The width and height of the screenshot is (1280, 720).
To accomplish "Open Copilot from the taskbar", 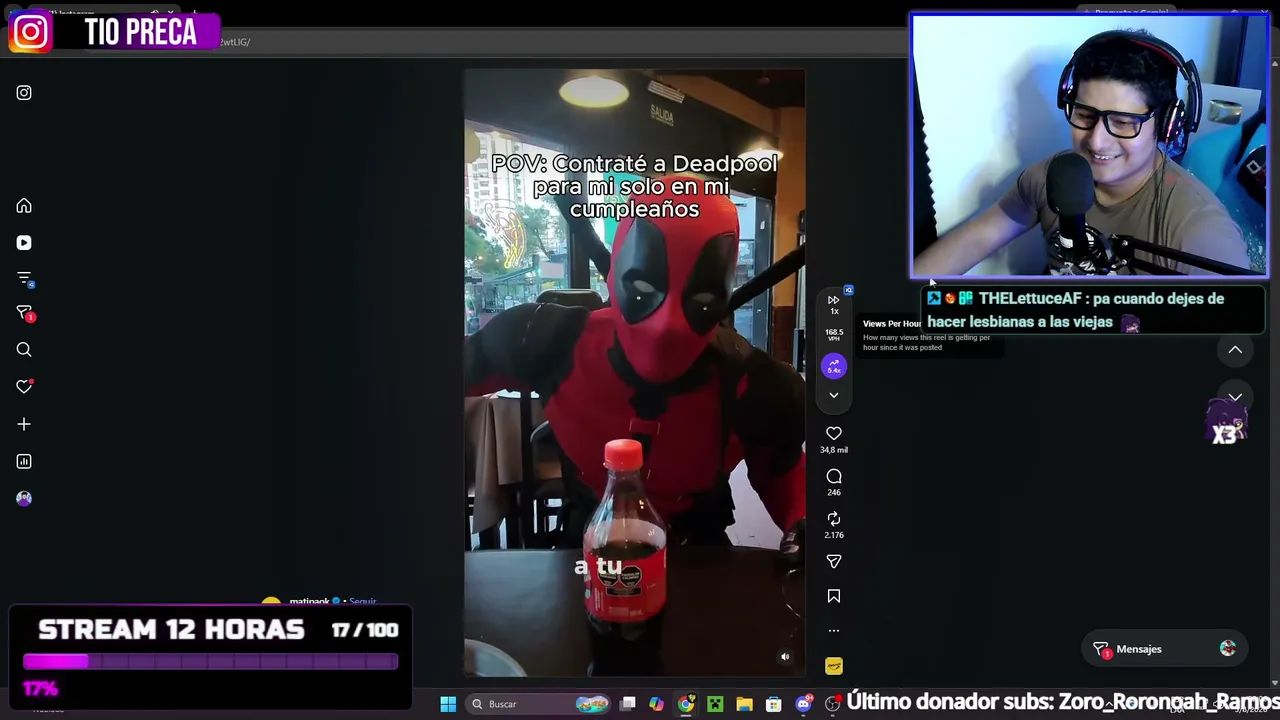I will pos(656,704).
